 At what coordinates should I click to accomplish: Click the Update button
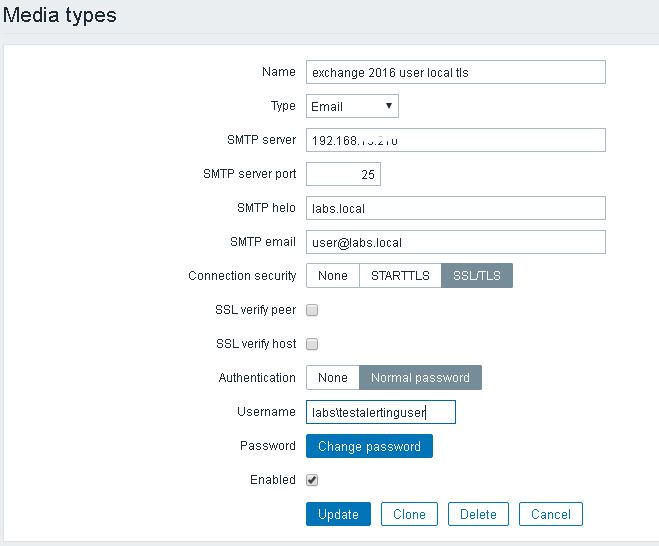tap(338, 514)
